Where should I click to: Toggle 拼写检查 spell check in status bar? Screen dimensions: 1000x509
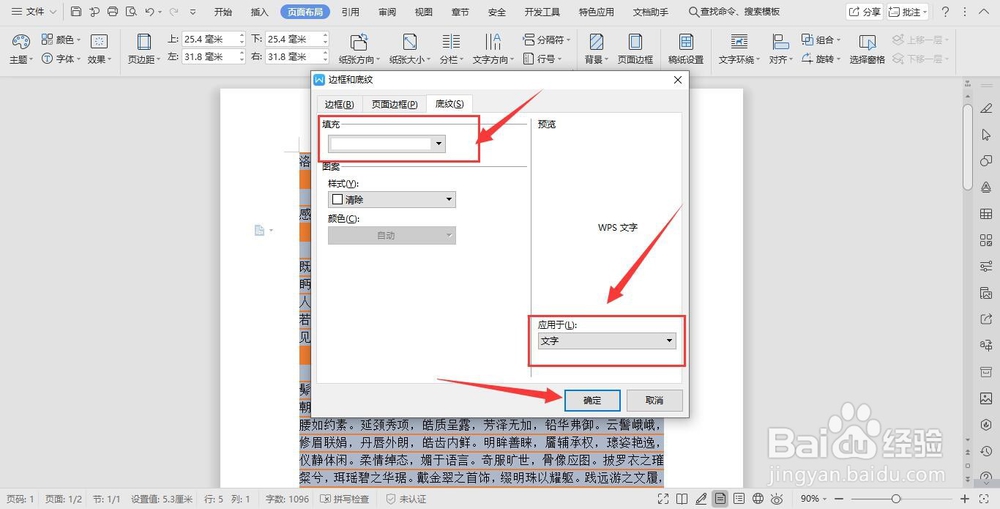tap(345, 499)
